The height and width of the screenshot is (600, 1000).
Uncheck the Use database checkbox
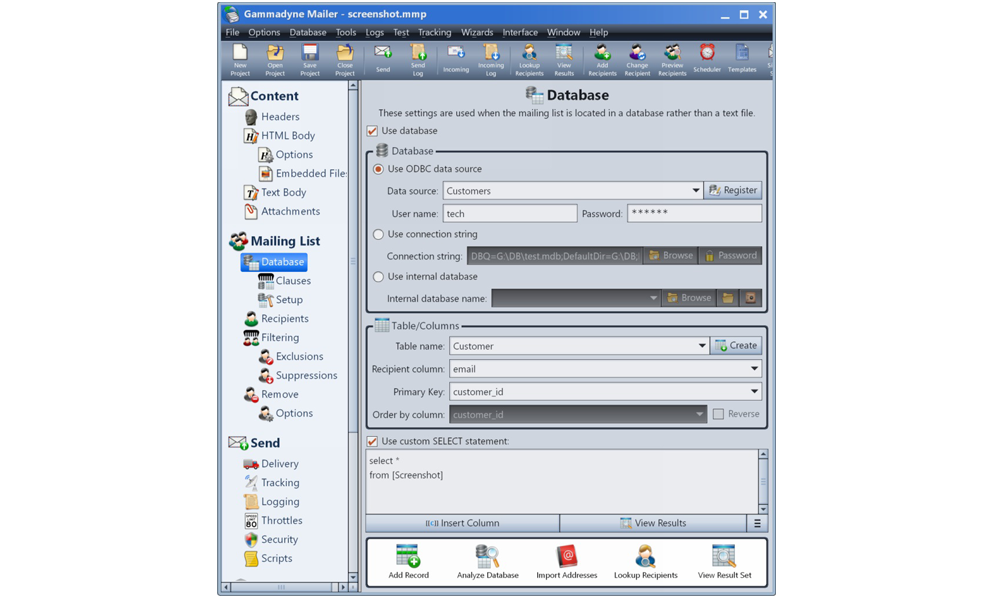373,131
